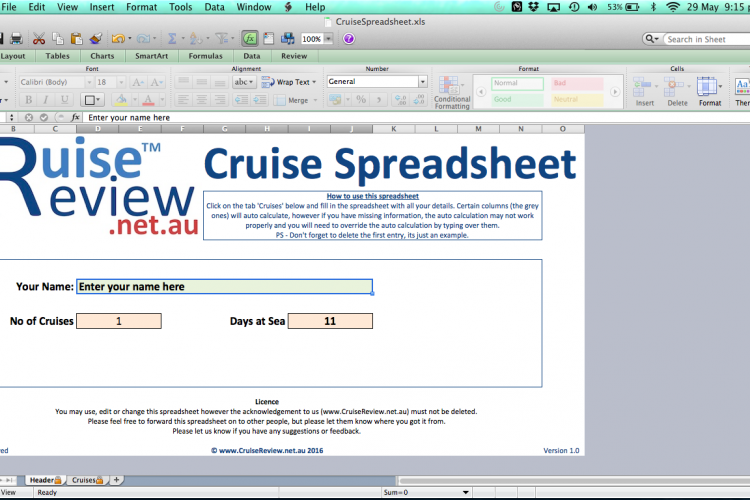Image resolution: width=750 pixels, height=500 pixels.
Task: Click the Format Painter brush icon
Action: click(x=95, y=39)
